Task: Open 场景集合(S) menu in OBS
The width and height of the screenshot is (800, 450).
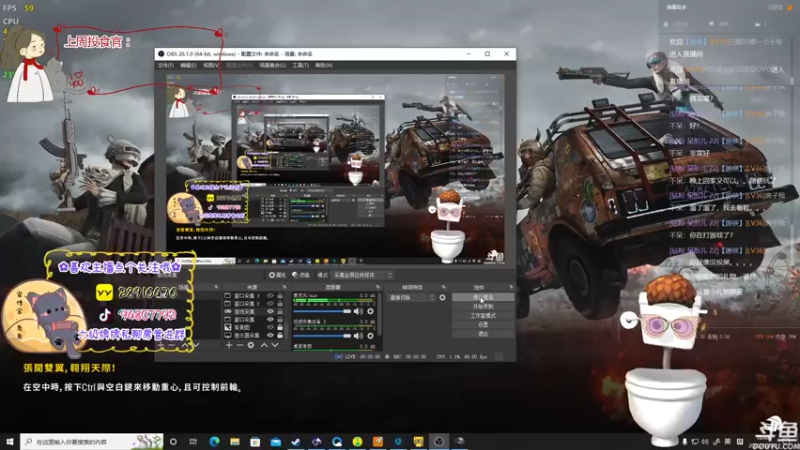Action: coord(272,65)
